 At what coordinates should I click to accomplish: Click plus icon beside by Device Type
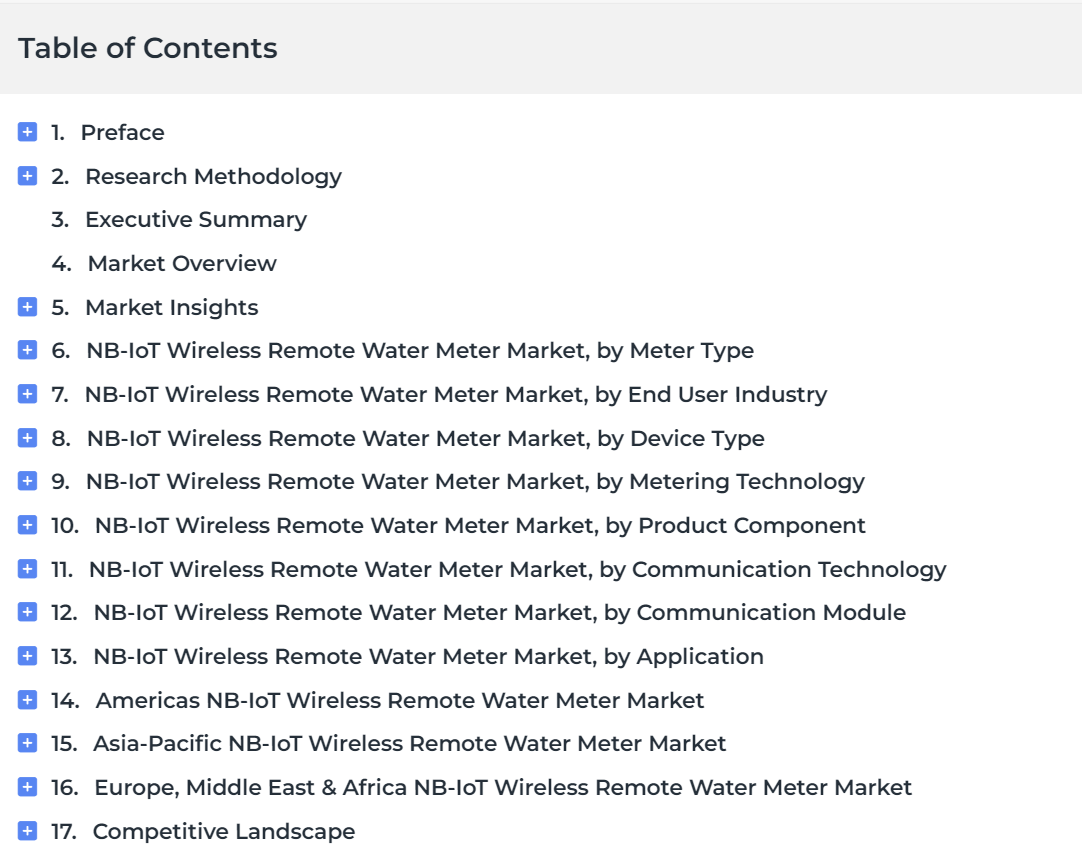pyautogui.click(x=27, y=438)
